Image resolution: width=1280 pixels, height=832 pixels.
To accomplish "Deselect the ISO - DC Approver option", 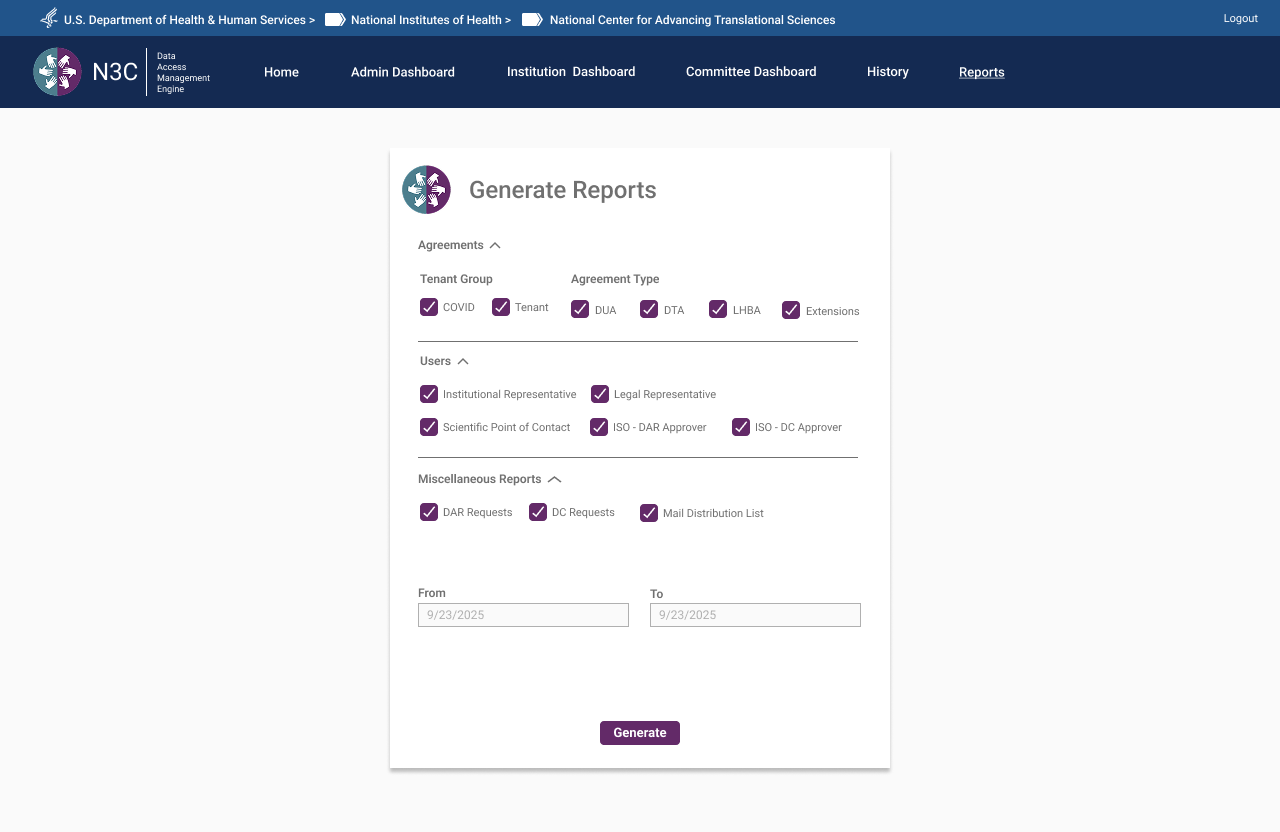I will 741,427.
